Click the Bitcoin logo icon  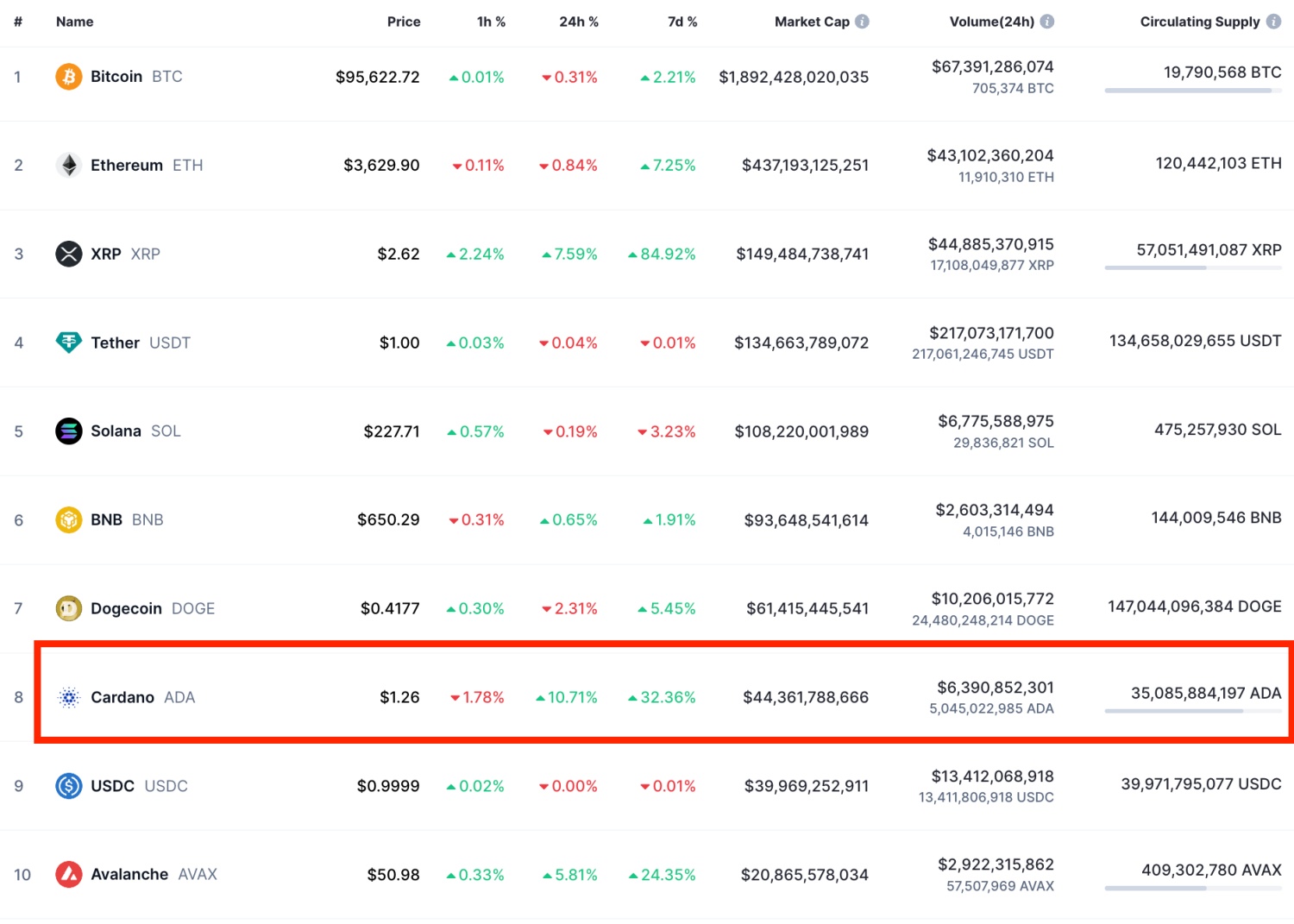tap(69, 77)
